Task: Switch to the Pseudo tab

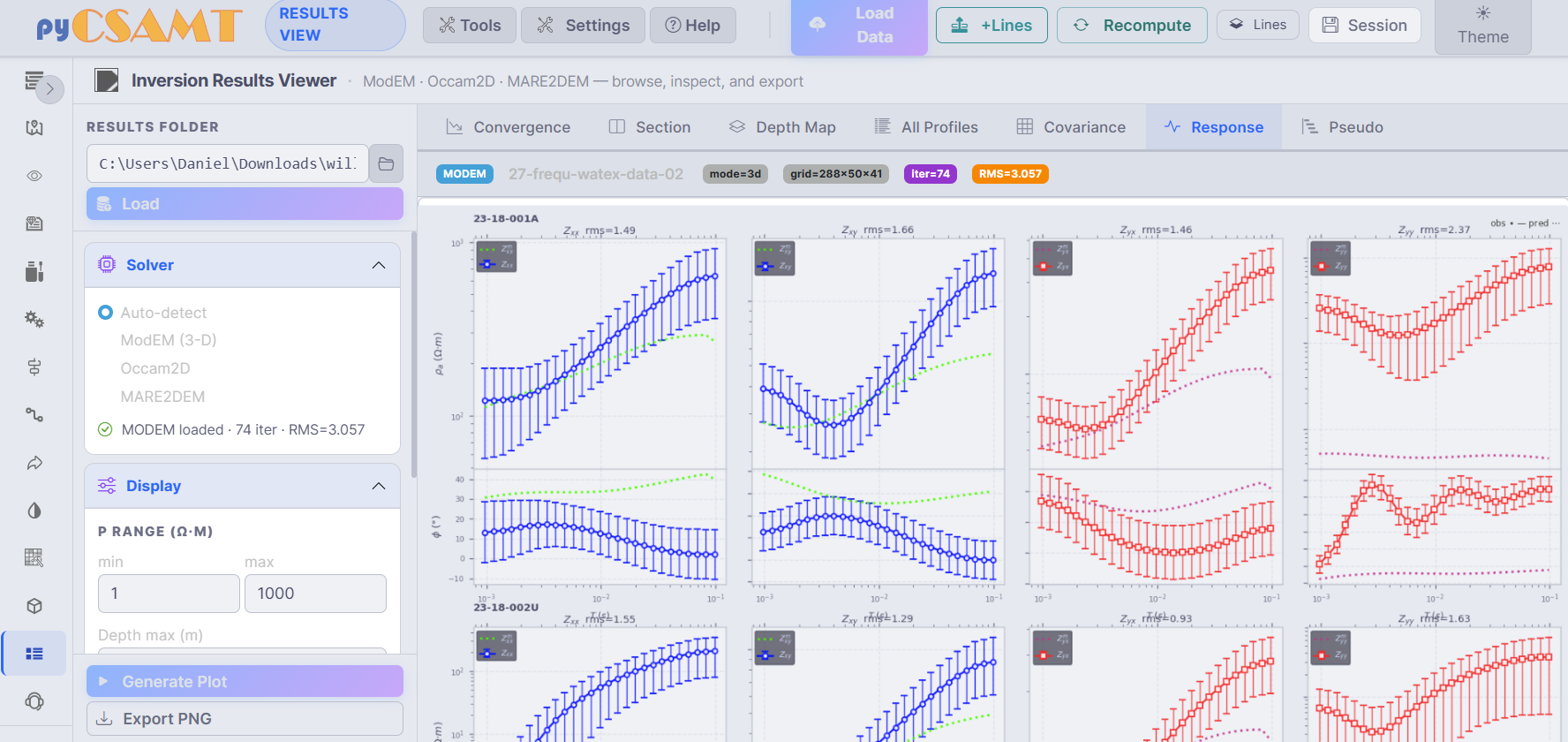Action: click(1342, 127)
